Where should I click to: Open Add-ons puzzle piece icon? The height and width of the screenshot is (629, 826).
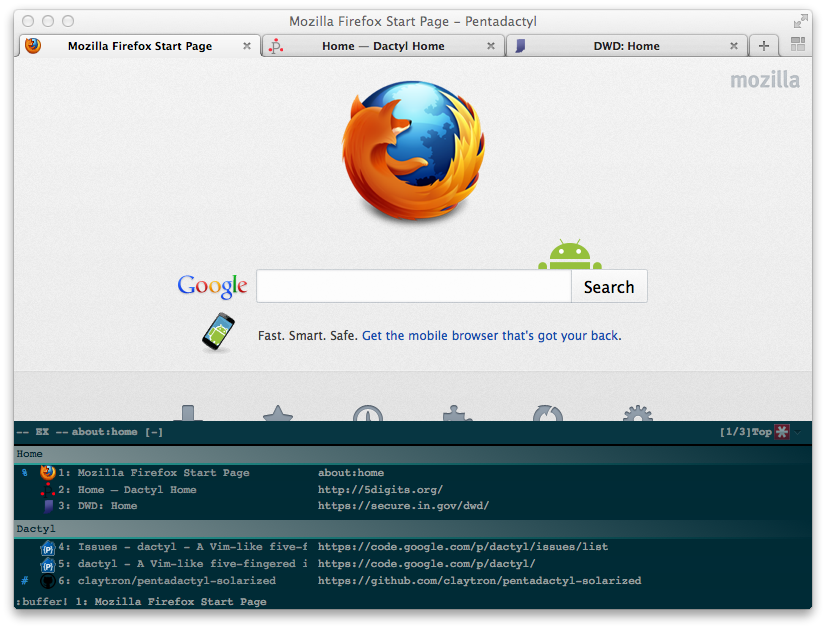coord(457,413)
